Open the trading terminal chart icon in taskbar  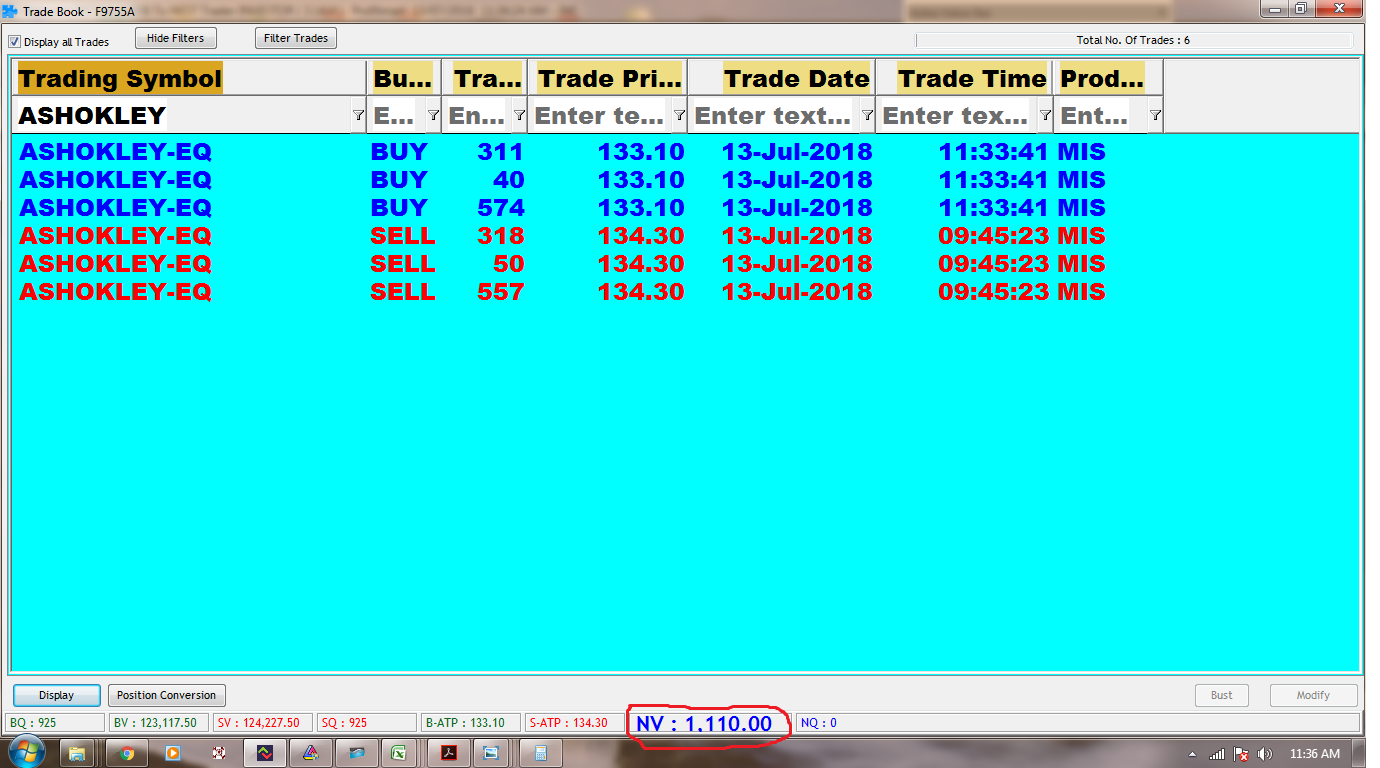coord(265,753)
